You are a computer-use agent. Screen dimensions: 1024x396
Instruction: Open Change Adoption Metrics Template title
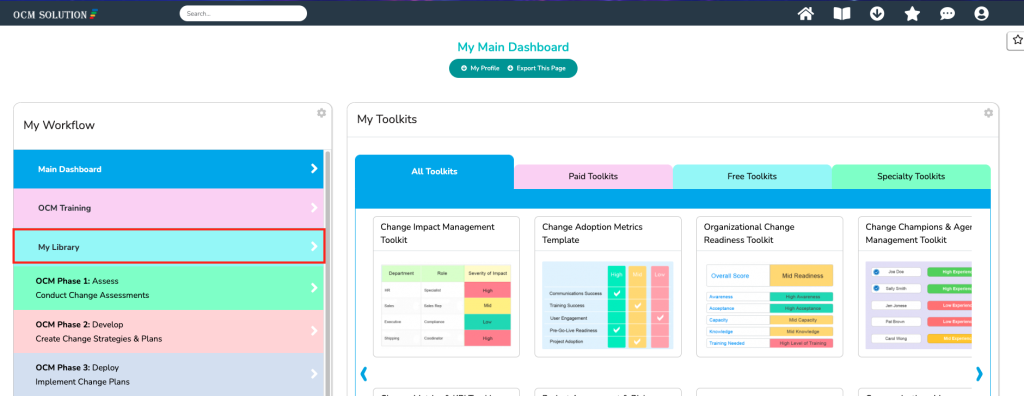[592, 233]
